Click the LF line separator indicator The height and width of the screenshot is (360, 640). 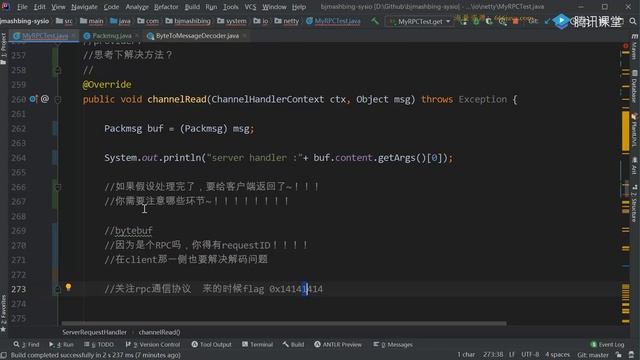pos(512,355)
